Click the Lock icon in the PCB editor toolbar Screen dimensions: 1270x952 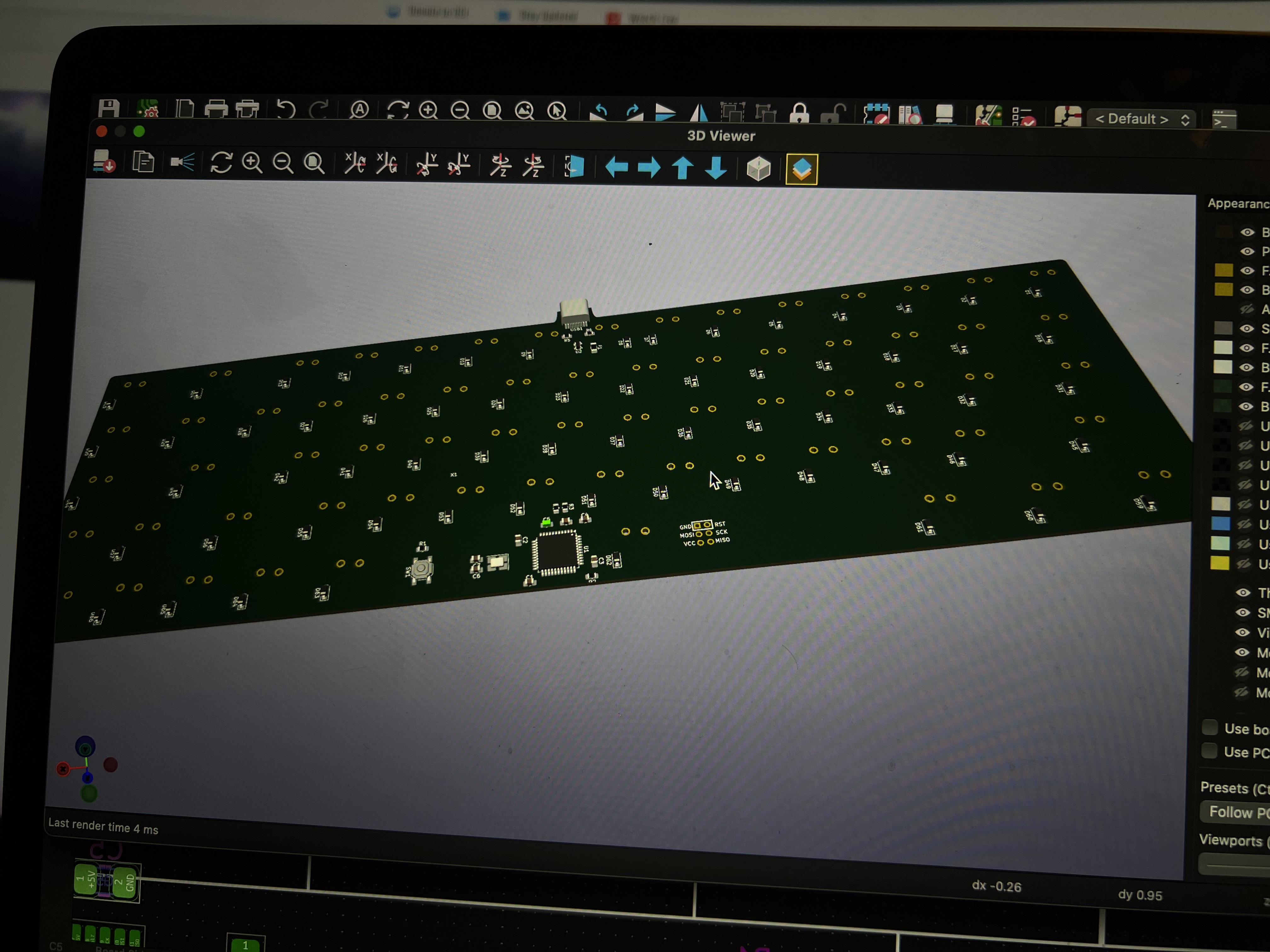(x=799, y=114)
